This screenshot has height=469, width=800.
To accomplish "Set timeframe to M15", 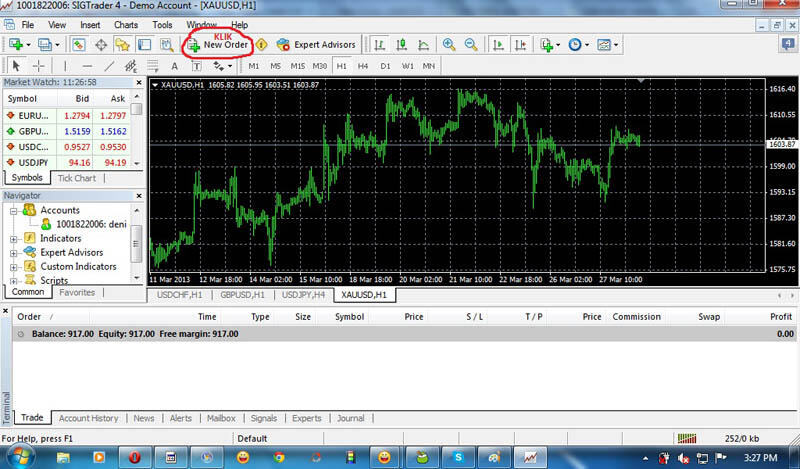I will point(297,66).
